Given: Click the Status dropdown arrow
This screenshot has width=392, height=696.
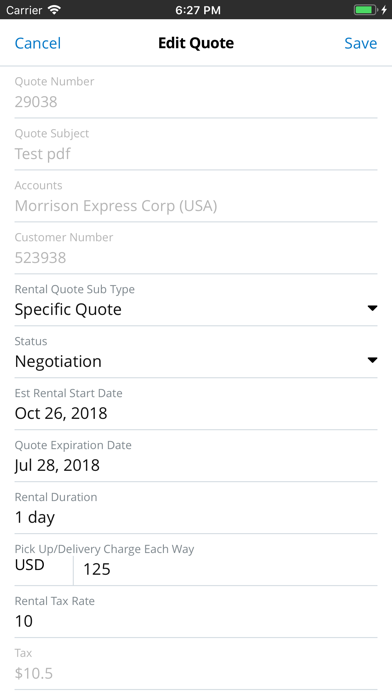Looking at the screenshot, I should [x=372, y=360].
